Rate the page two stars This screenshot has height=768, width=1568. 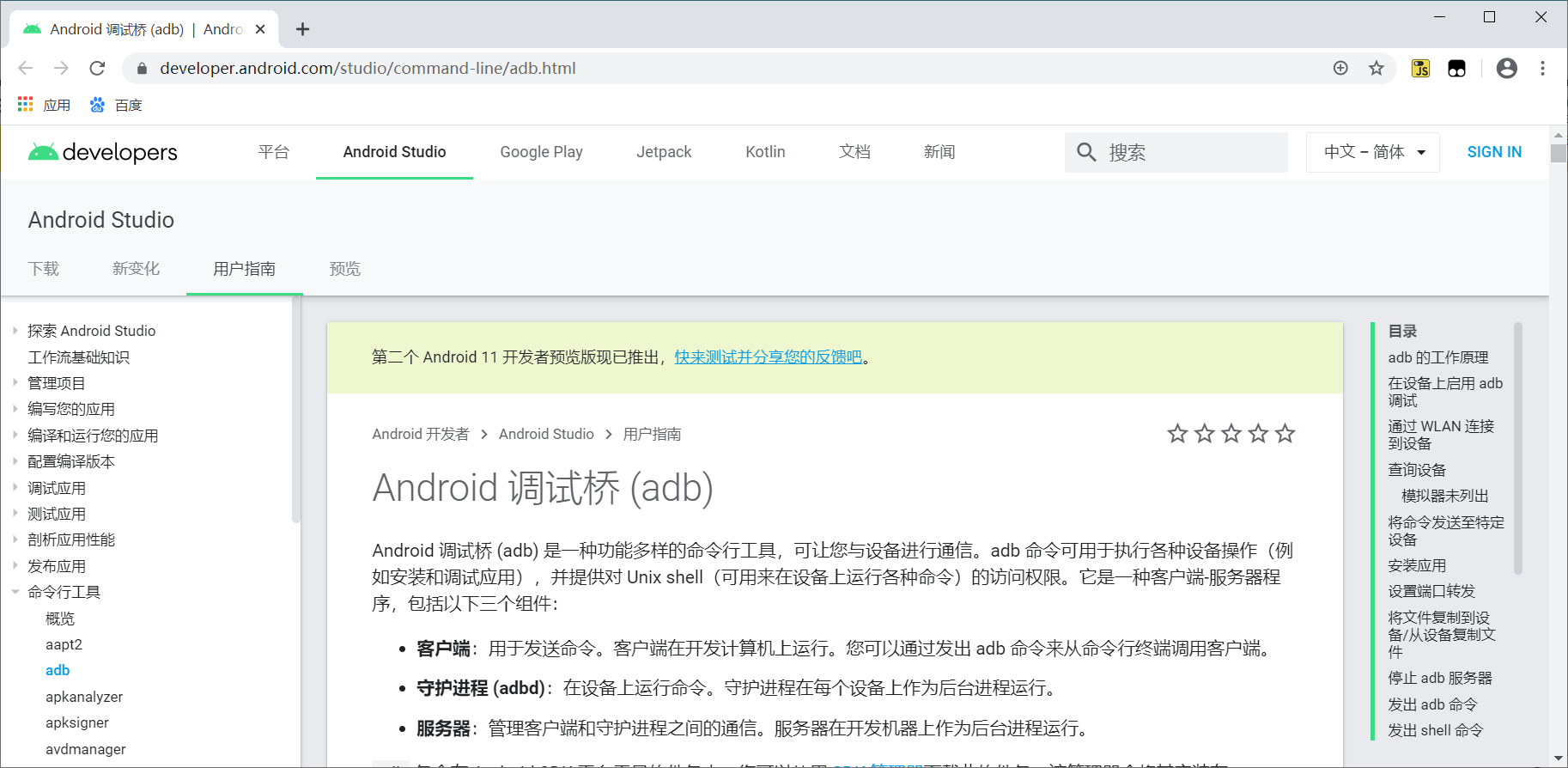click(1205, 434)
